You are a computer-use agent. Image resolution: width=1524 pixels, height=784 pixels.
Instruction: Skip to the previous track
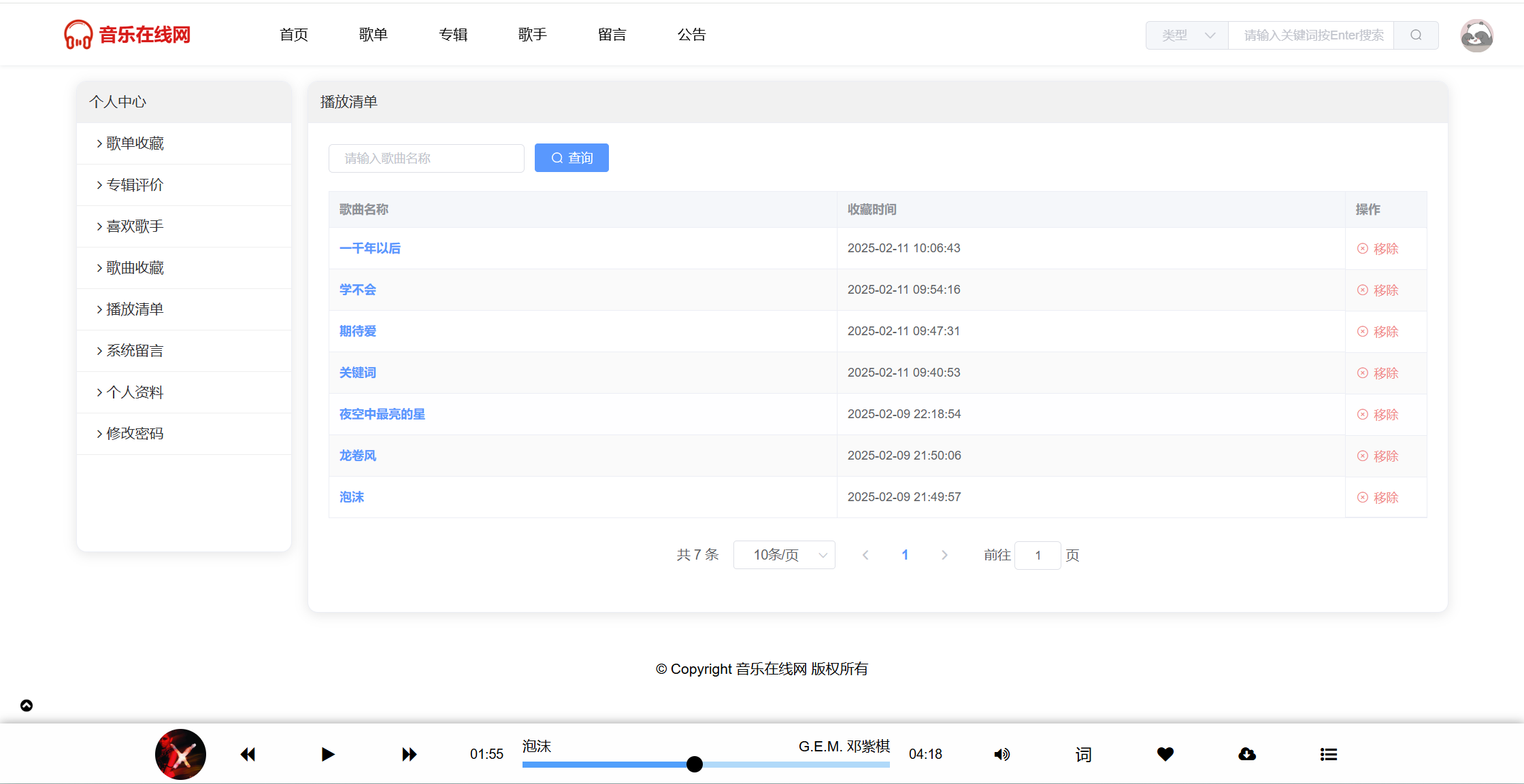tap(248, 754)
